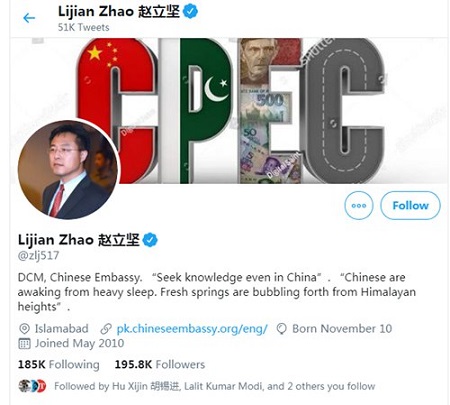View followers you know: Hu Xijin, Lalit Modi
Screen dimensions: 450x405
pos(215,386)
